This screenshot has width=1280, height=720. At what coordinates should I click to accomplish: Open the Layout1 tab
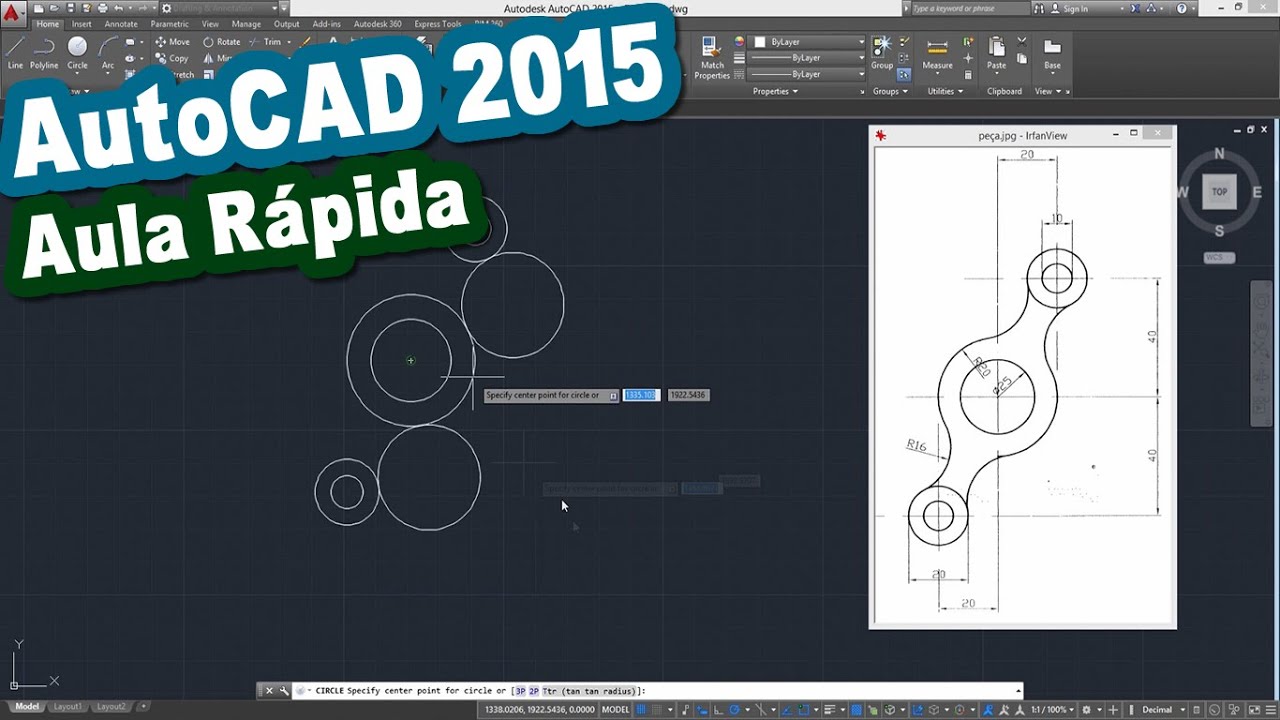[67, 707]
